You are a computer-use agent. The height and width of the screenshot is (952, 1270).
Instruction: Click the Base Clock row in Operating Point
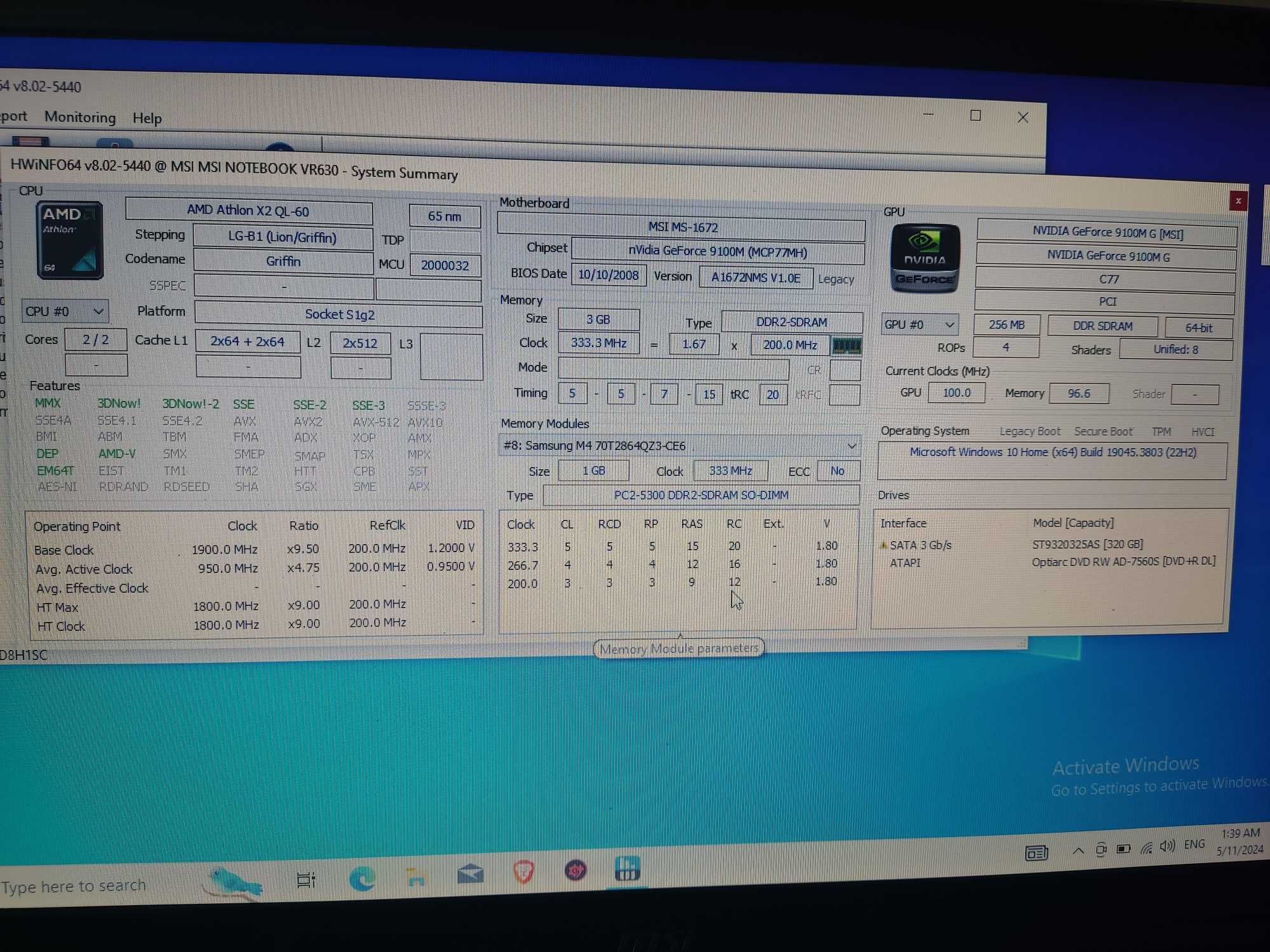(254, 549)
